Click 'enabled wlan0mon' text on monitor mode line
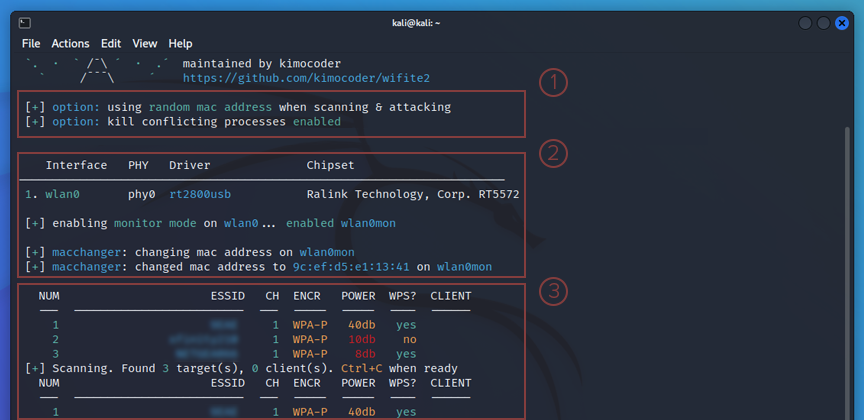Screen dimensions: 864x420 coord(341,223)
